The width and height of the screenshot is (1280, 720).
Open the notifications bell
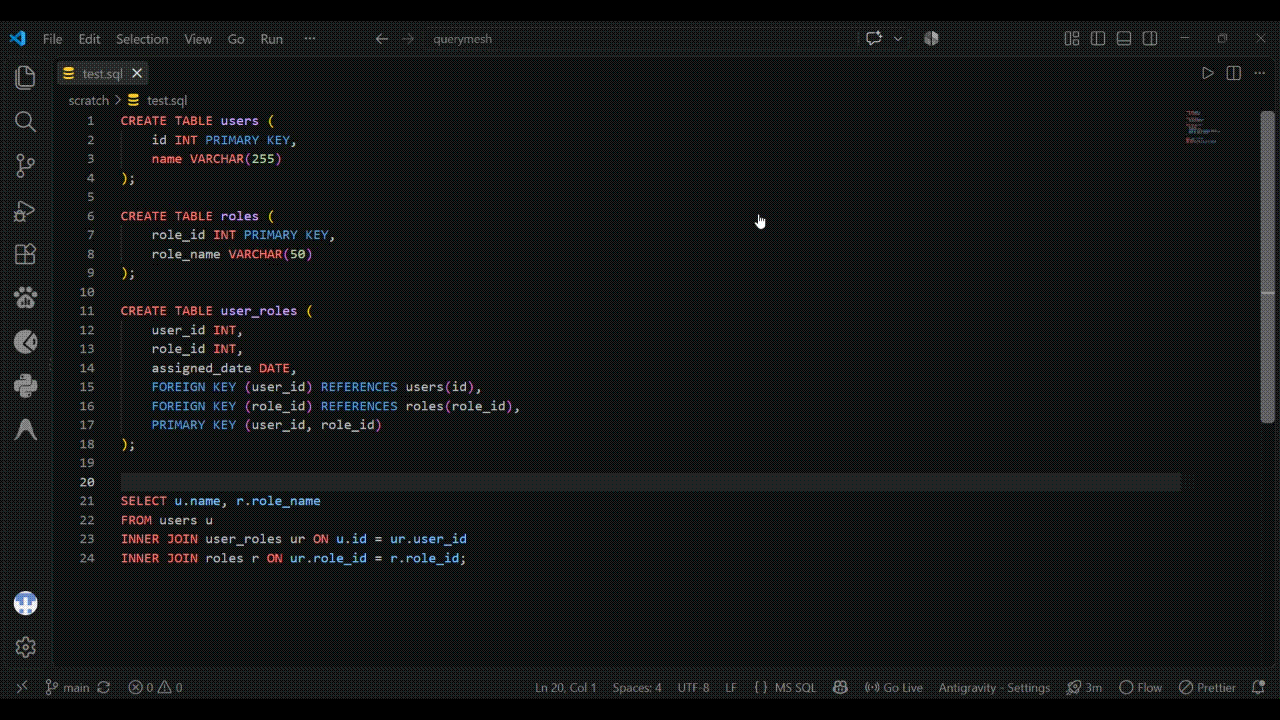[1257, 687]
